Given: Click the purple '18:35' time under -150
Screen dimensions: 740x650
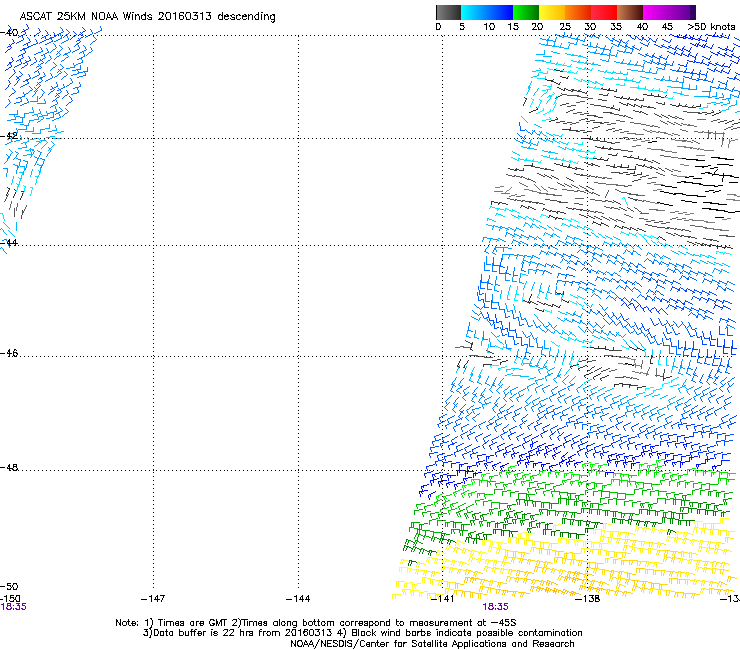Looking at the screenshot, I should 13,607.
